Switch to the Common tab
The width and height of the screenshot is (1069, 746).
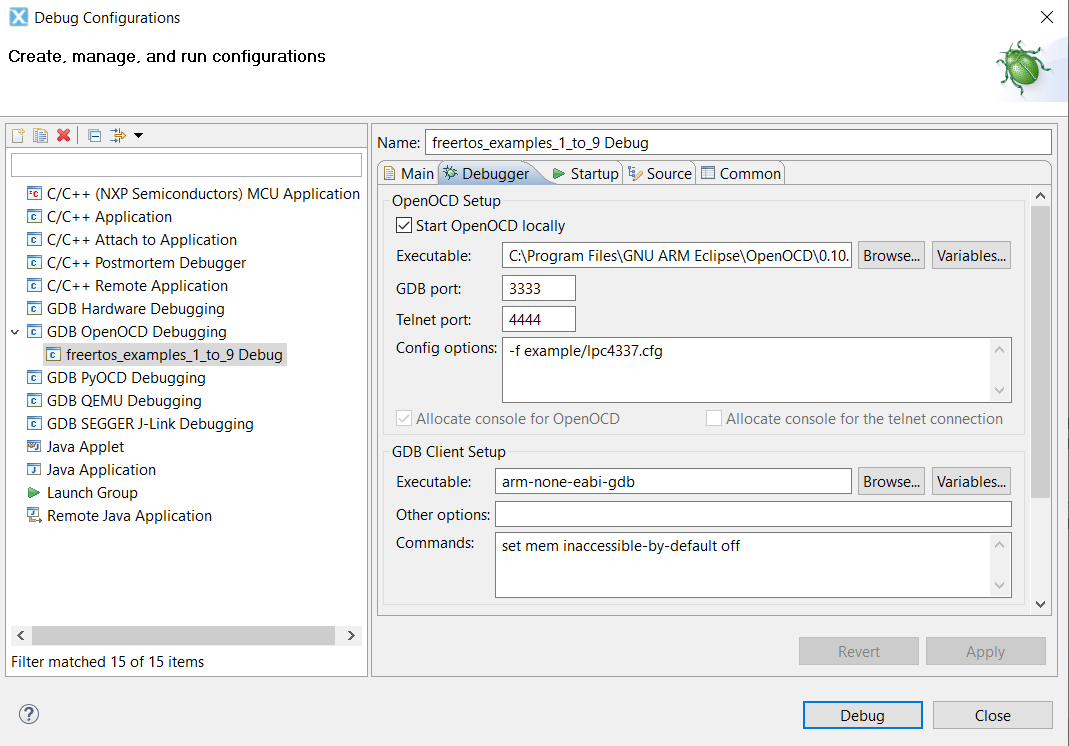tap(741, 174)
